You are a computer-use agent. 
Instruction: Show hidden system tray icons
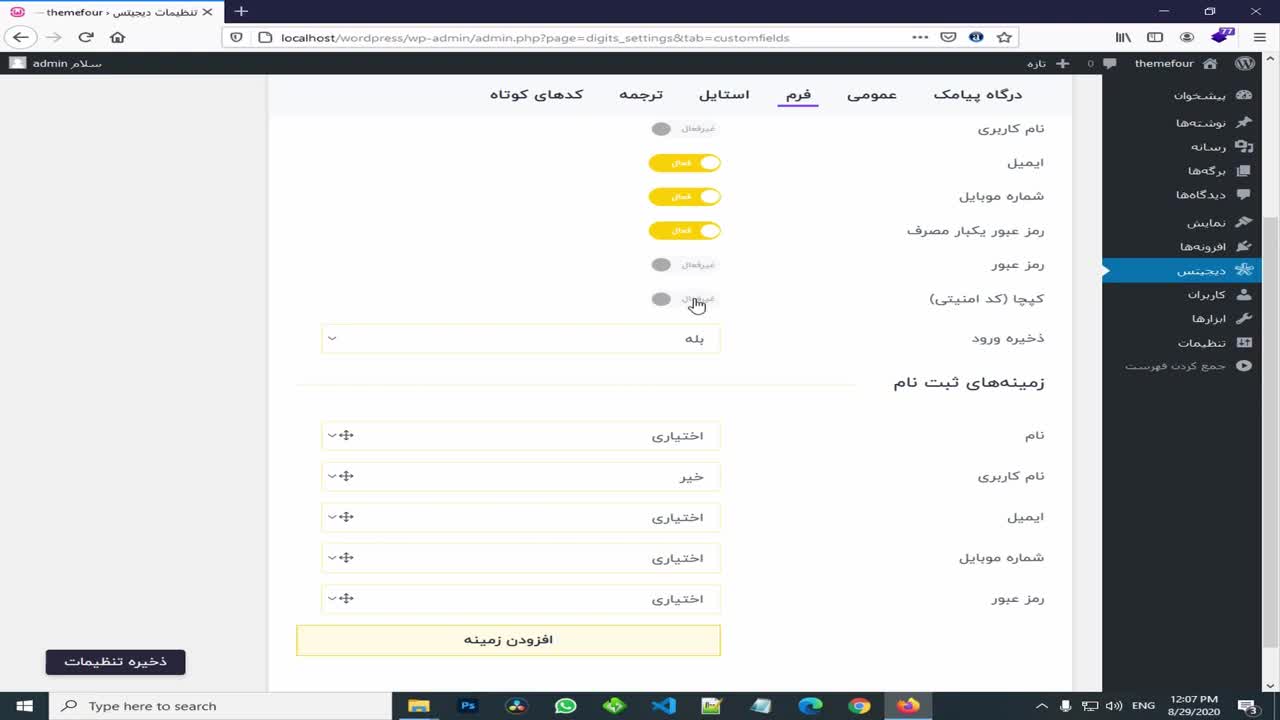click(1043, 706)
